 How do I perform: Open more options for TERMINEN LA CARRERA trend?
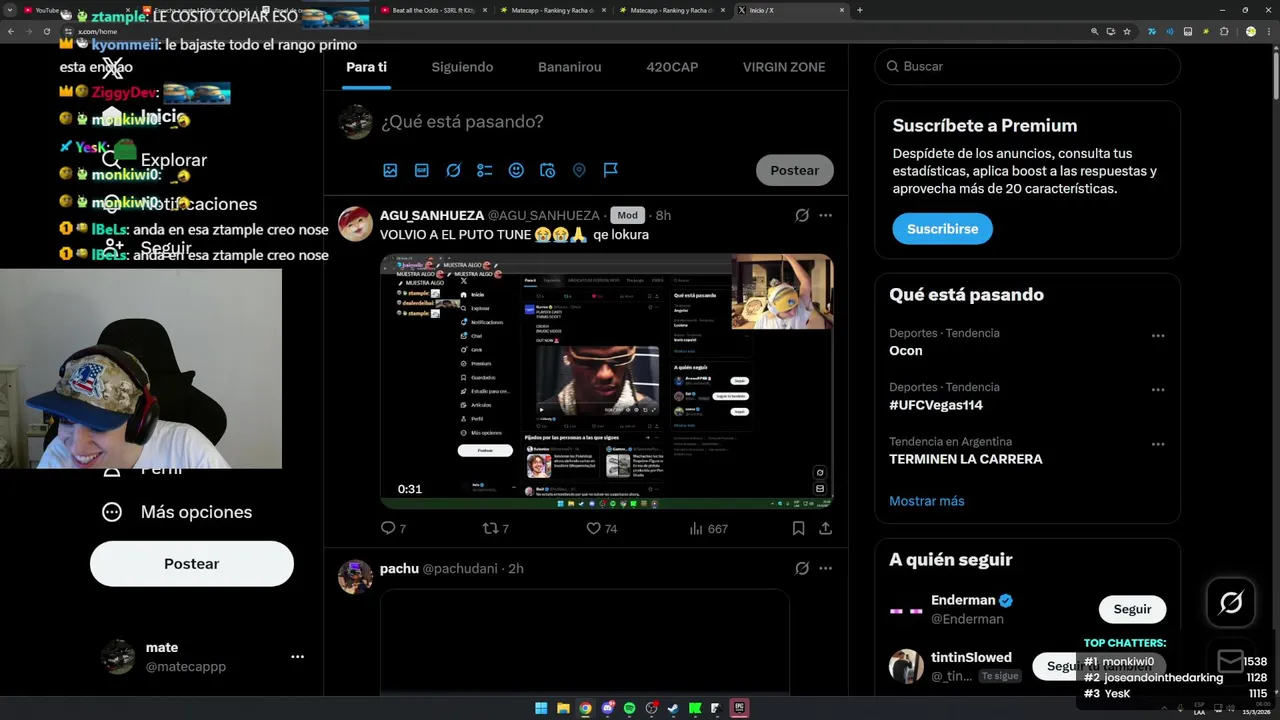coord(1158,444)
